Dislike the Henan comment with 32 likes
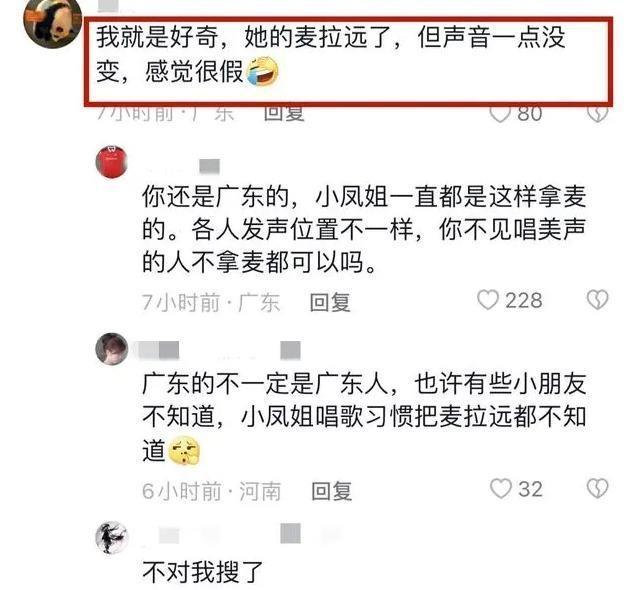The height and width of the screenshot is (590, 634). point(597,488)
